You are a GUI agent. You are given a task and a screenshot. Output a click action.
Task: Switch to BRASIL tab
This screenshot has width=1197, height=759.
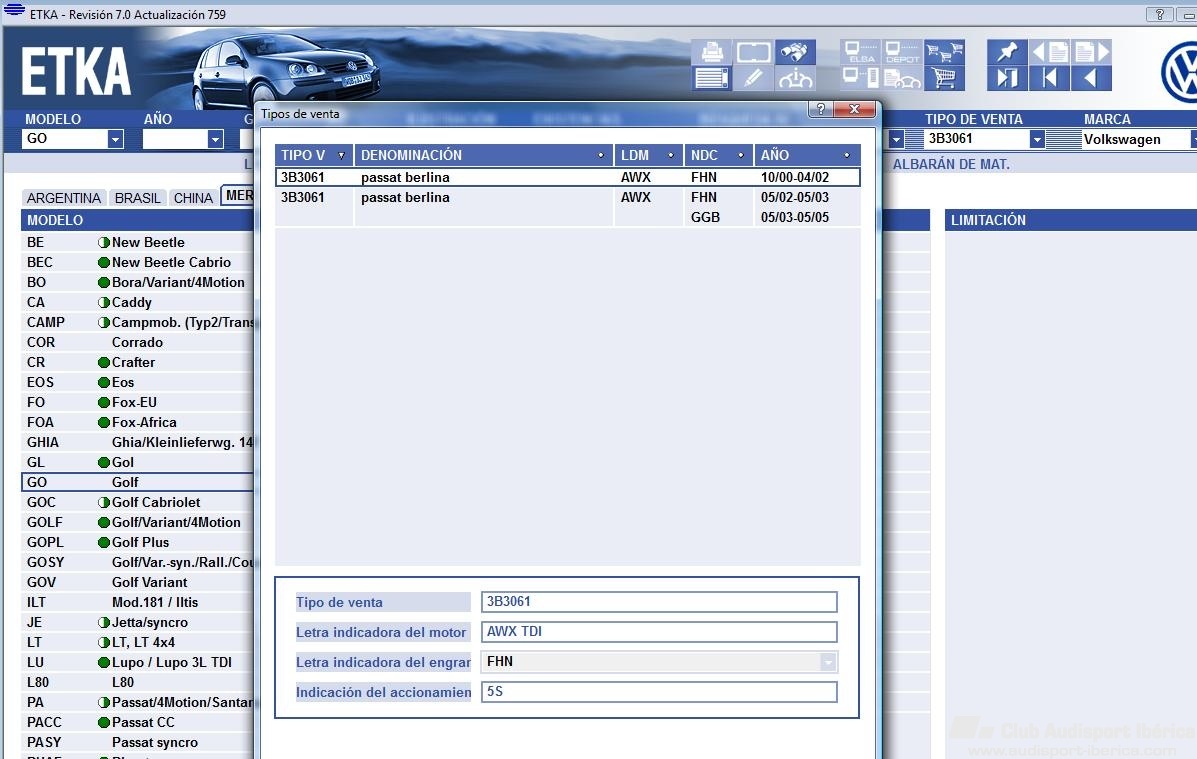pos(137,198)
